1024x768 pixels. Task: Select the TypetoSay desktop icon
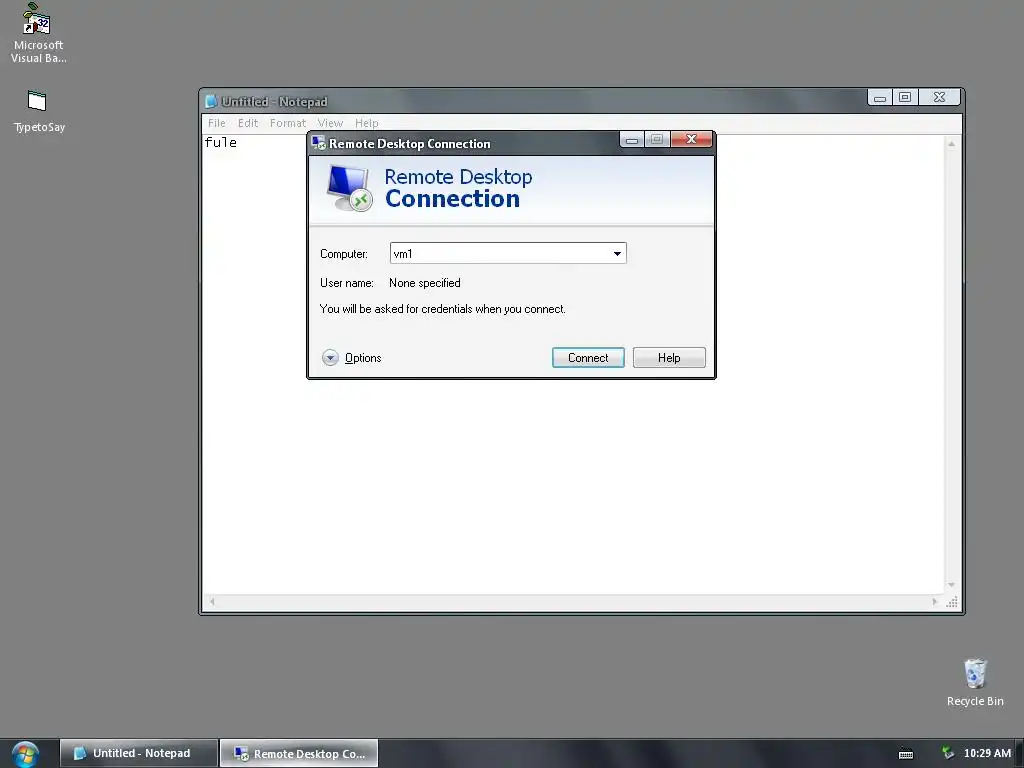(x=39, y=112)
